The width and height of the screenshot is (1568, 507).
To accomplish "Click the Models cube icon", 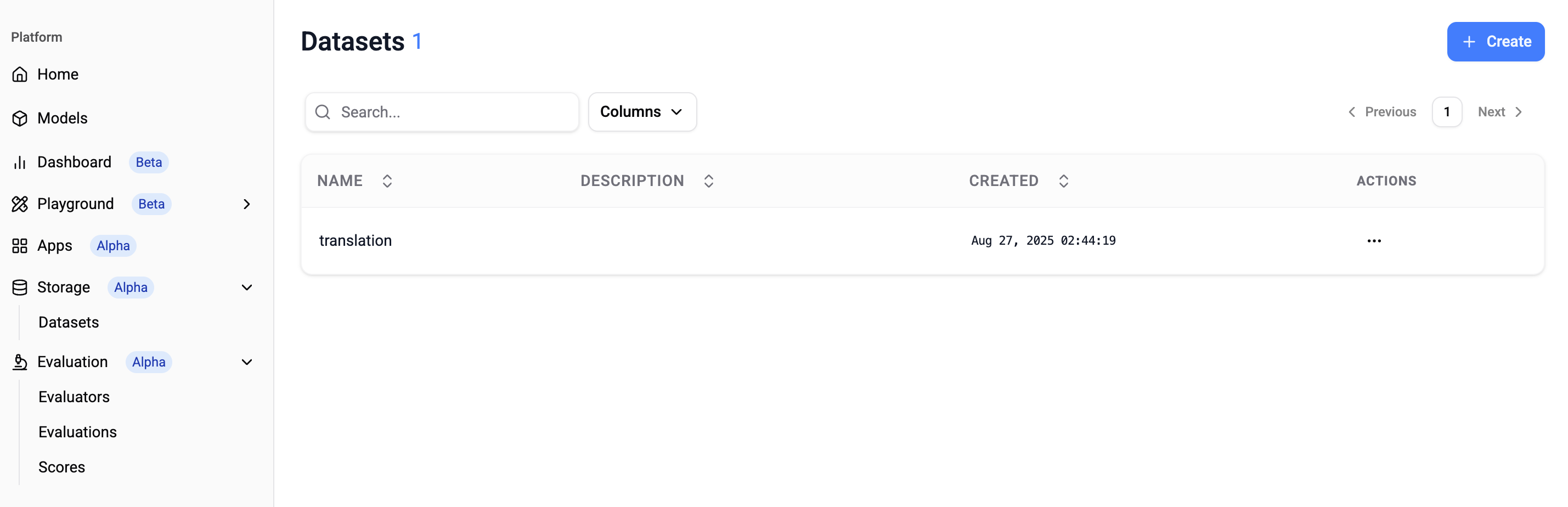I will 20,118.
